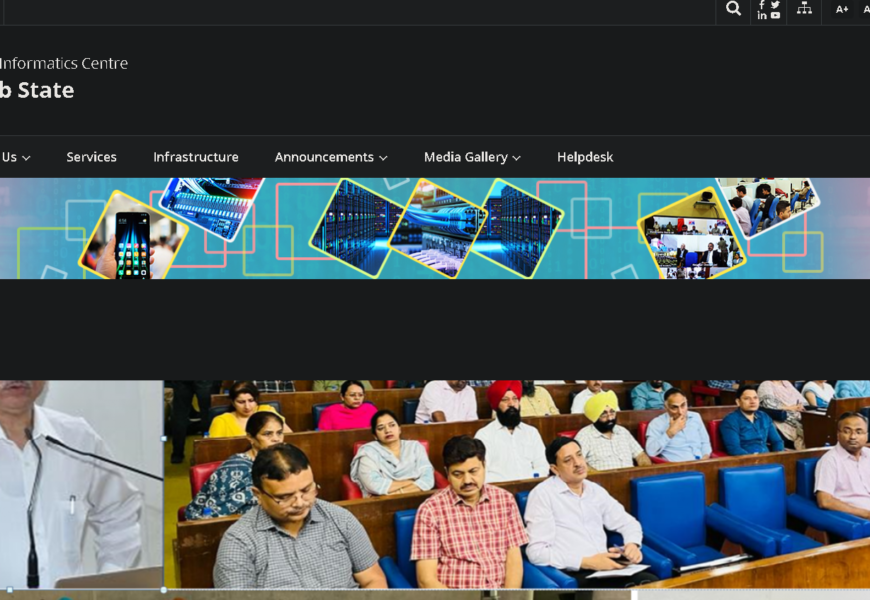Go to the Infrastructure page
The height and width of the screenshot is (600, 870).
tap(196, 157)
